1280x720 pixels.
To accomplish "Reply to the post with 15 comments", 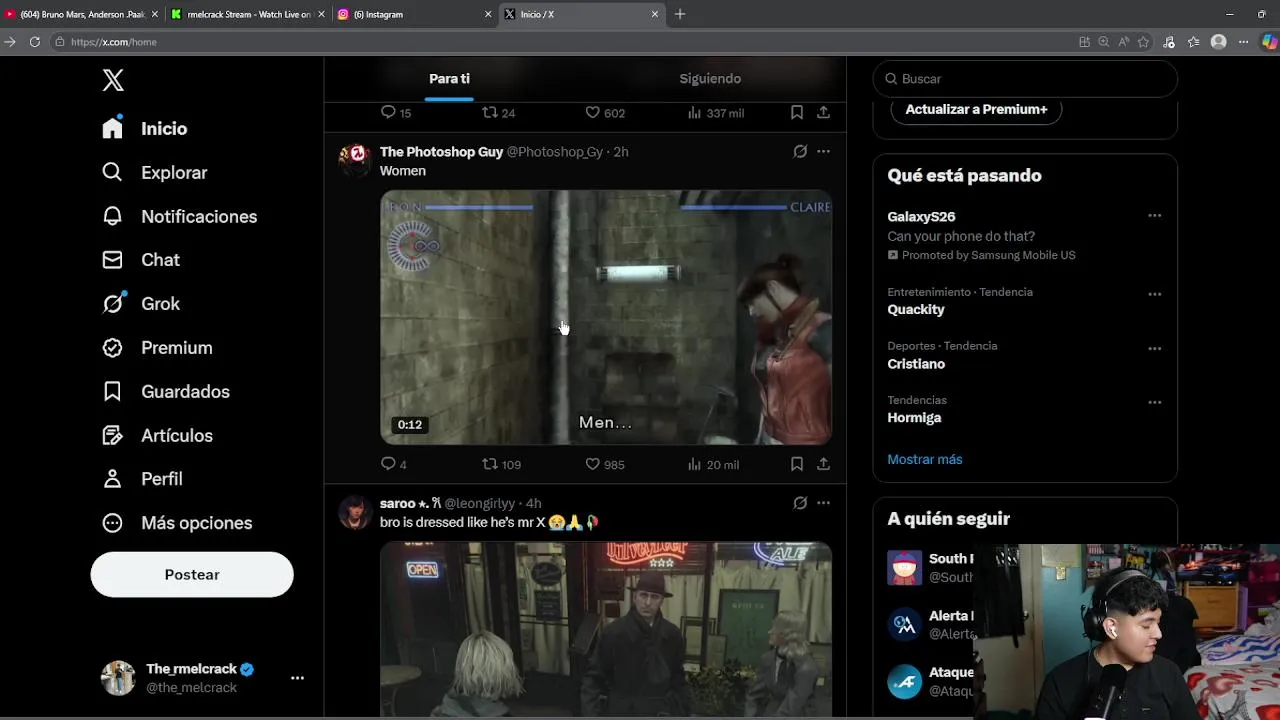I will (x=396, y=113).
